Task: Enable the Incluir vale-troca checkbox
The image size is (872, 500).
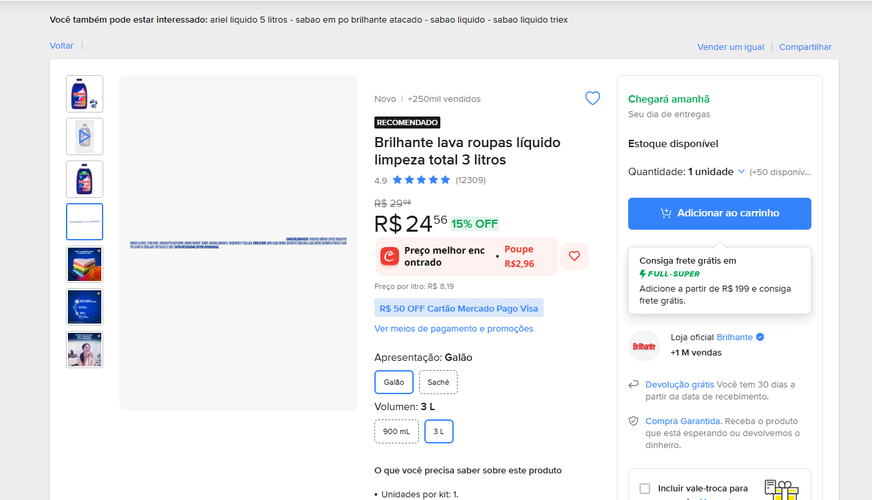Action: [645, 488]
